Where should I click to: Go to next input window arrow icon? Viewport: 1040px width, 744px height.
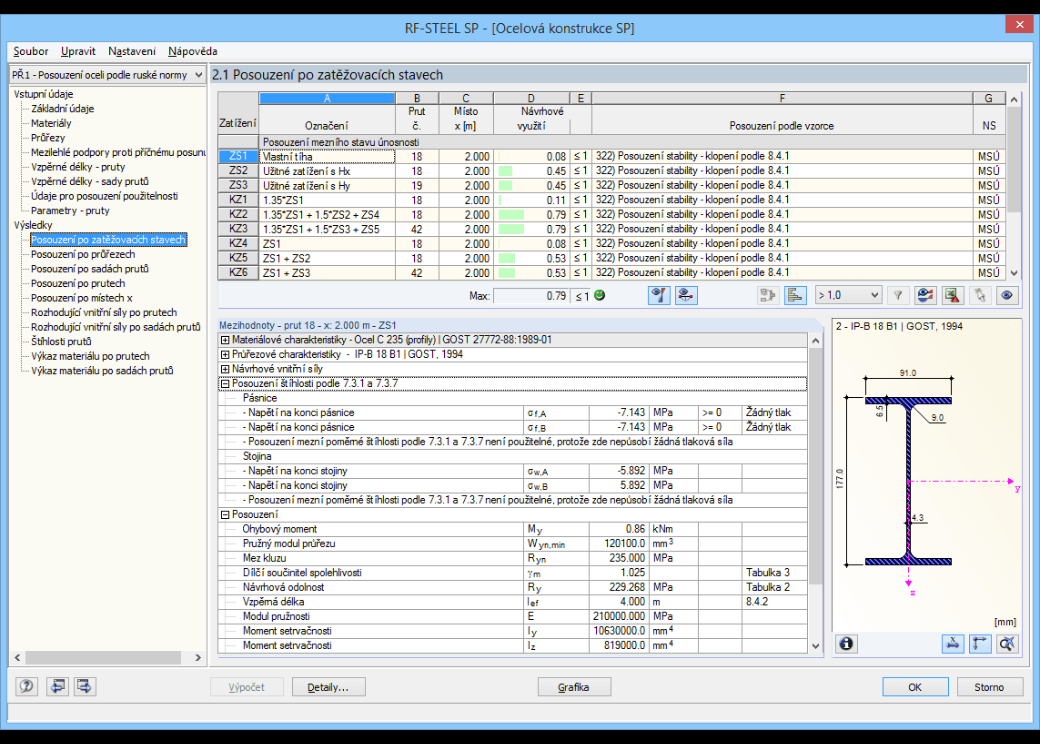(84, 686)
